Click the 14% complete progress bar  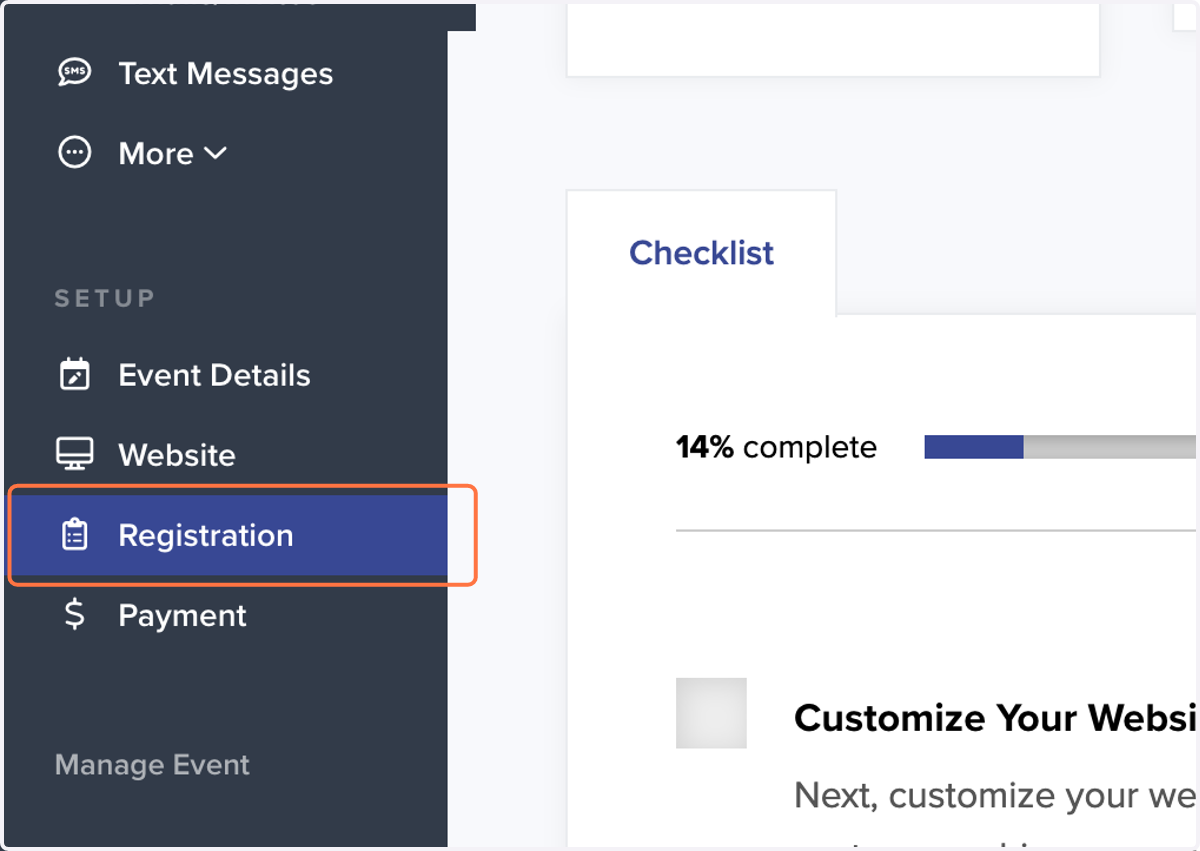point(1060,447)
